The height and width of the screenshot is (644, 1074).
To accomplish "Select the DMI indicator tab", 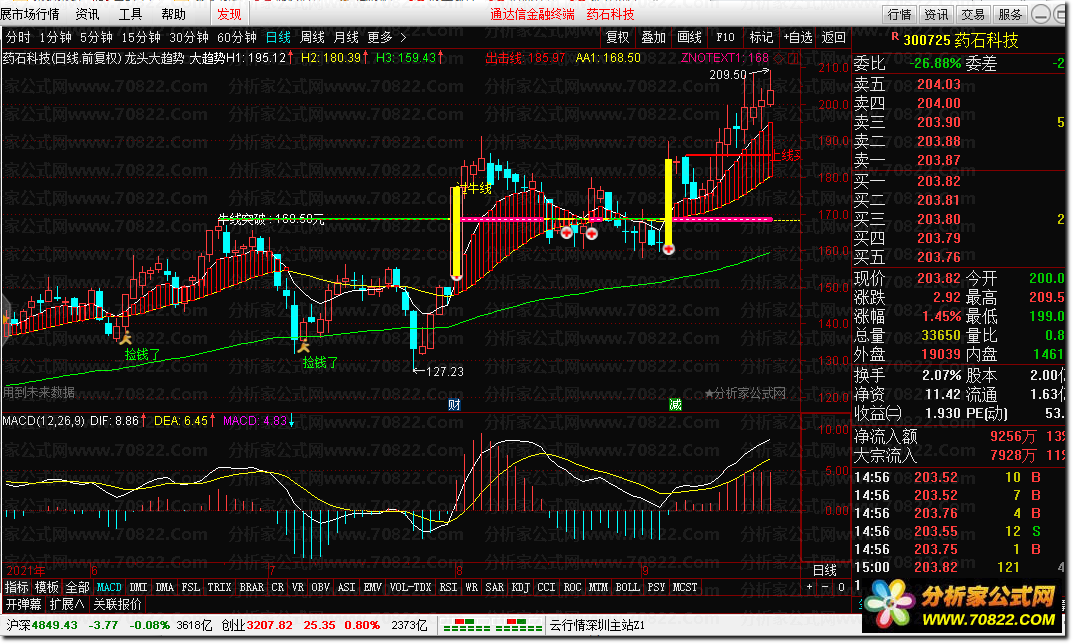I will coord(138,587).
